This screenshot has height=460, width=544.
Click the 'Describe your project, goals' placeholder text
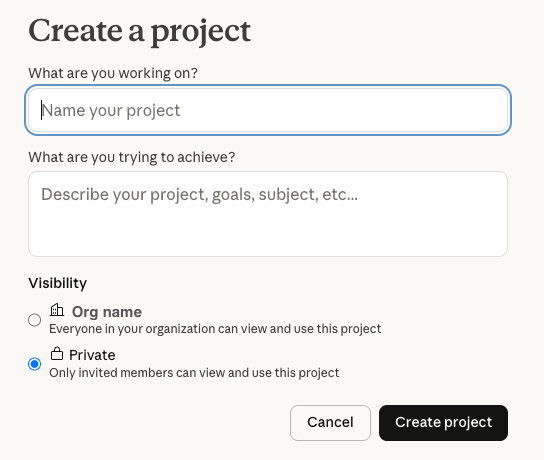[199, 195]
